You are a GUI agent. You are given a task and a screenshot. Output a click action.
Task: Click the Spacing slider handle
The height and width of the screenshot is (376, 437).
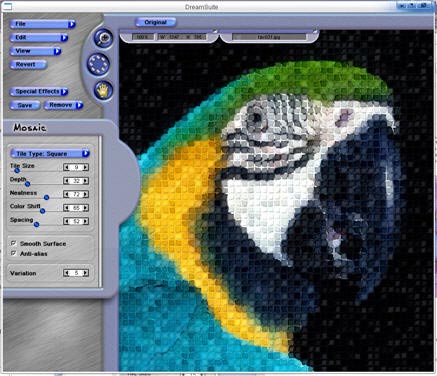click(x=37, y=224)
